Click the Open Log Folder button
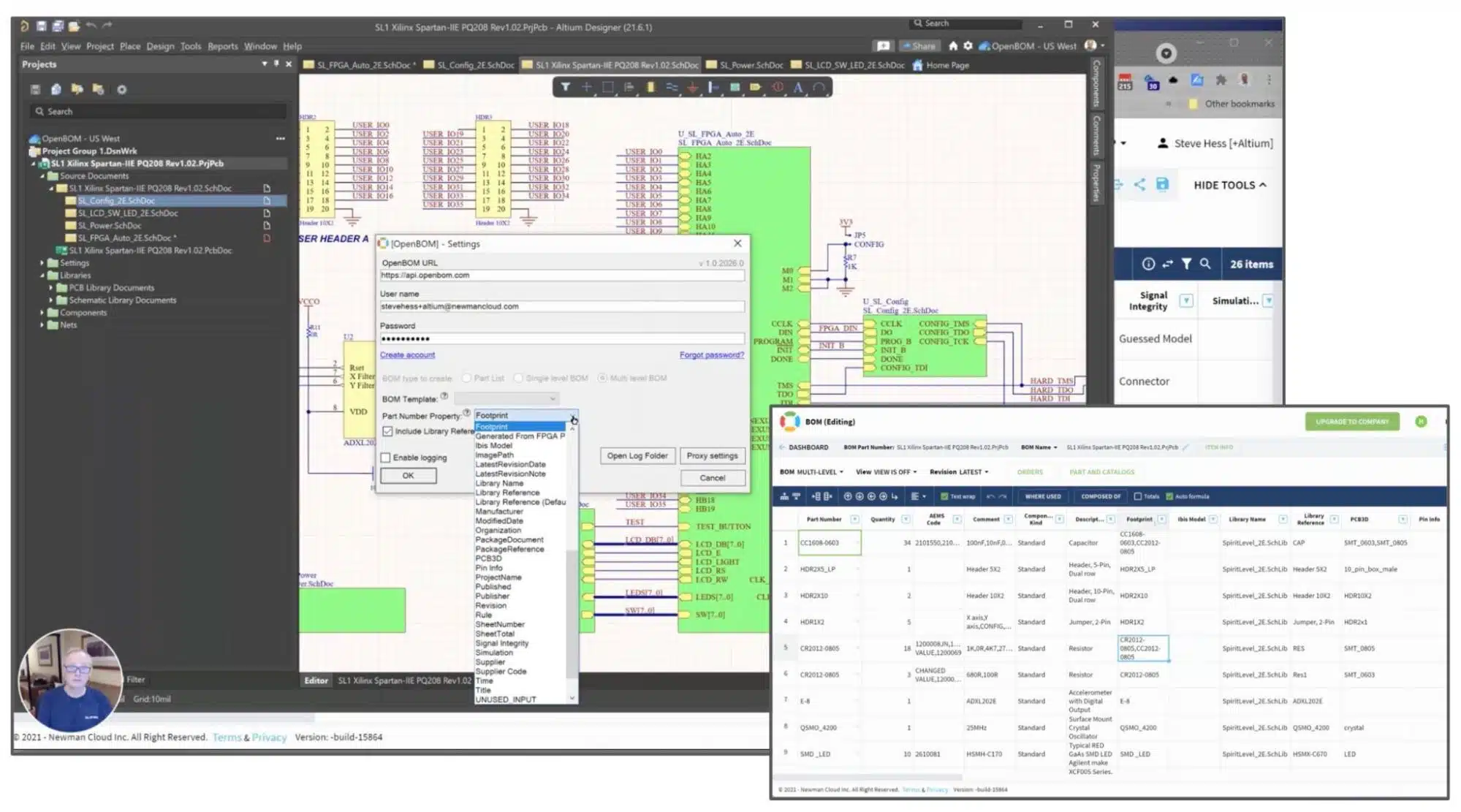The image size is (1461, 812). (637, 455)
